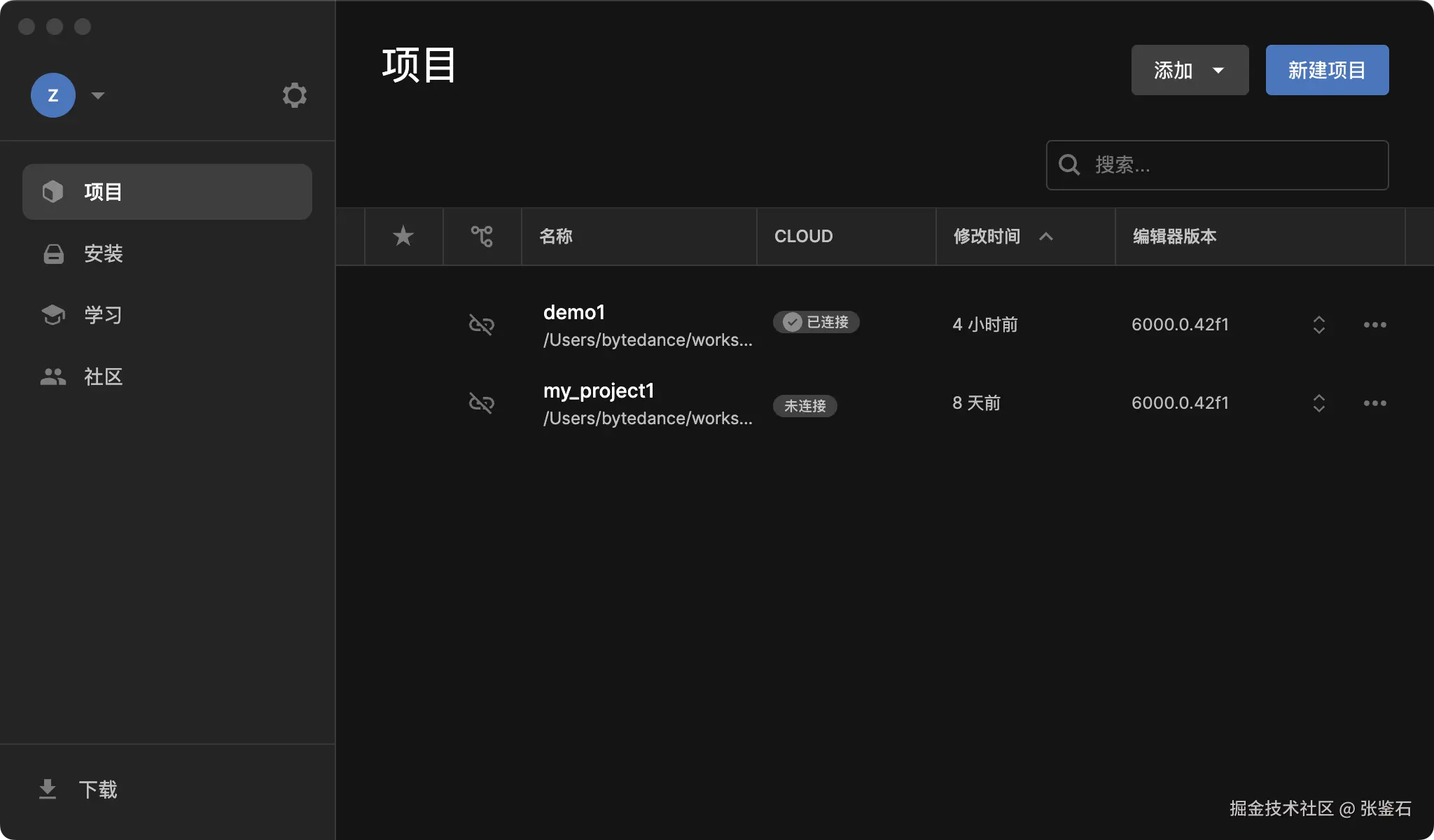This screenshot has height=840, width=1434.
Task: Open the editor version selector for demo1
Action: click(x=1319, y=324)
